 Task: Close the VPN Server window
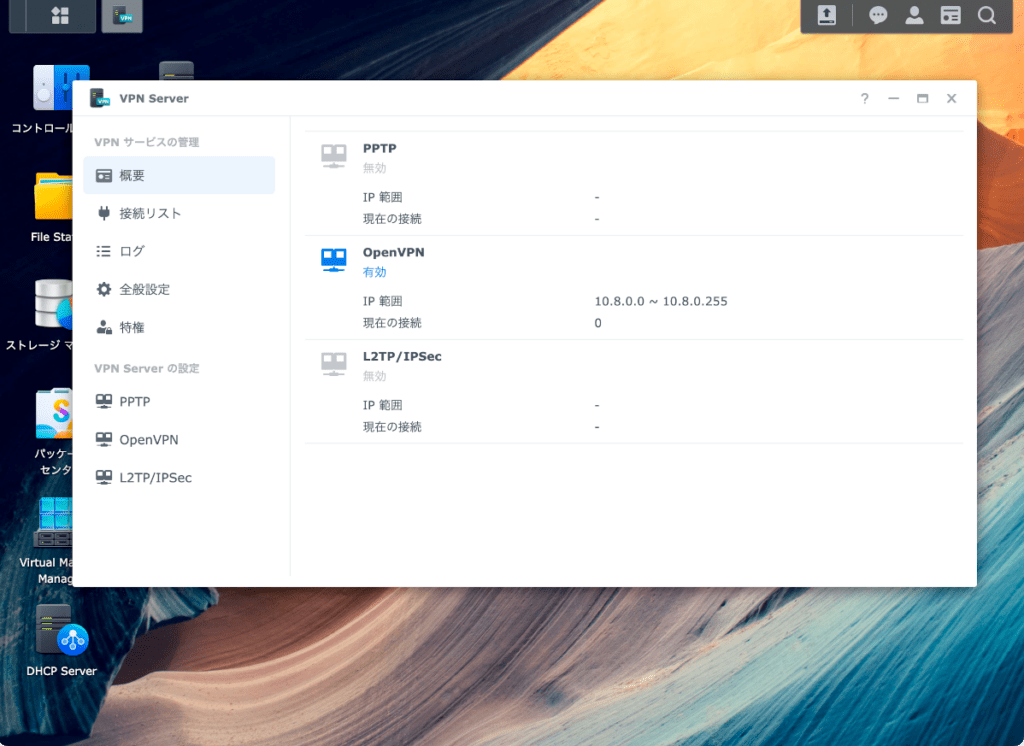click(952, 99)
